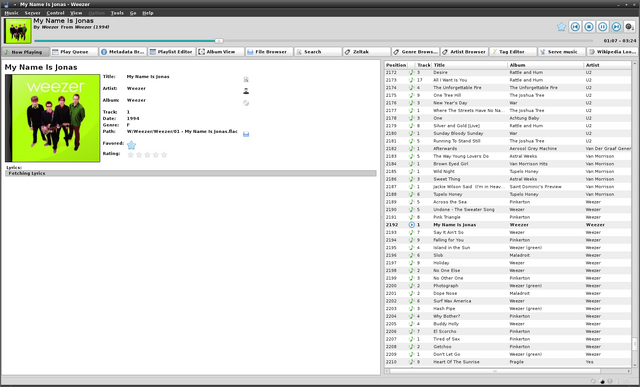640x387 pixels.
Task: Open the Zeltak tab
Action: pyautogui.click(x=367, y=52)
